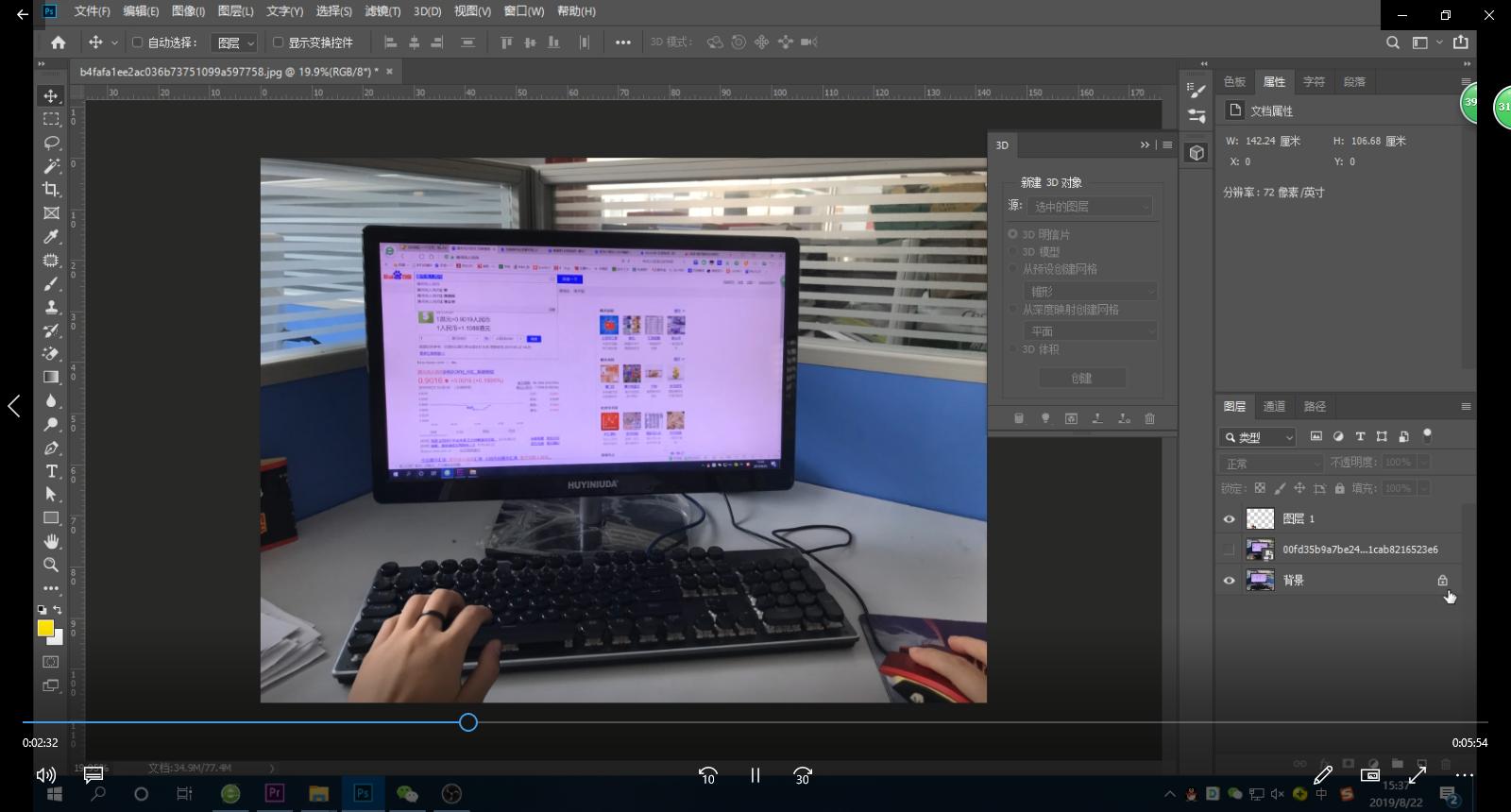Select the Clone Stamp tool
The width and height of the screenshot is (1511, 812).
[x=51, y=307]
